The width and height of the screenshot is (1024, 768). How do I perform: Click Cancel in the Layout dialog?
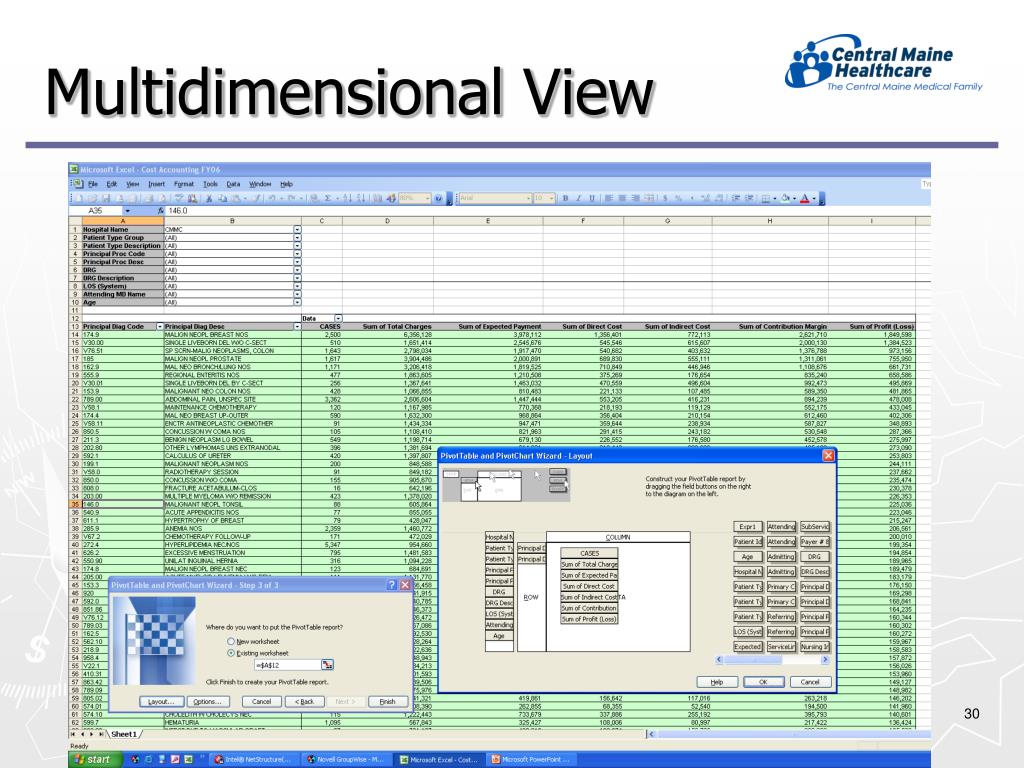(x=810, y=682)
